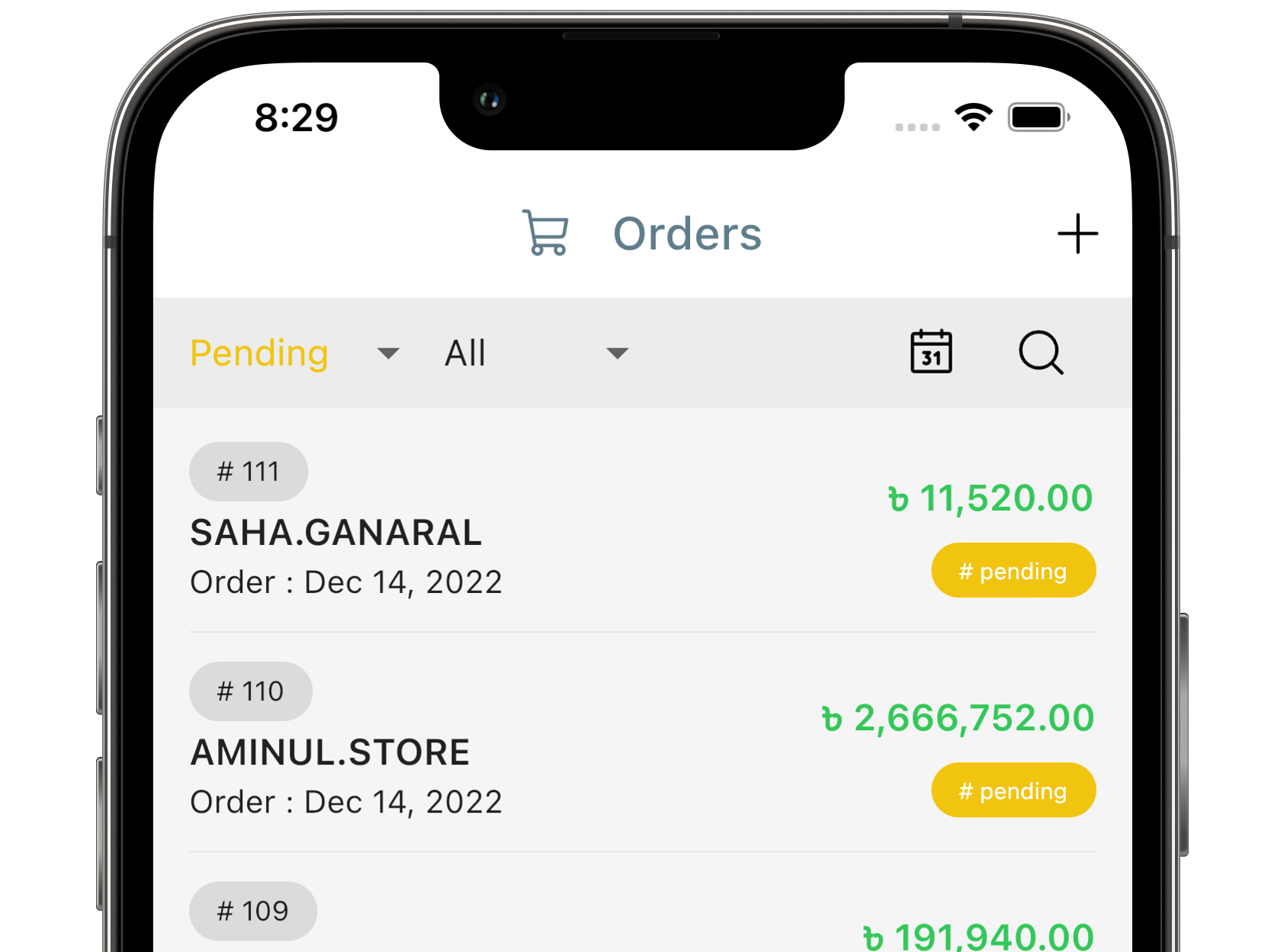The width and height of the screenshot is (1284, 952).
Task: Open the AMINUL.STORE order
Action: (x=329, y=752)
